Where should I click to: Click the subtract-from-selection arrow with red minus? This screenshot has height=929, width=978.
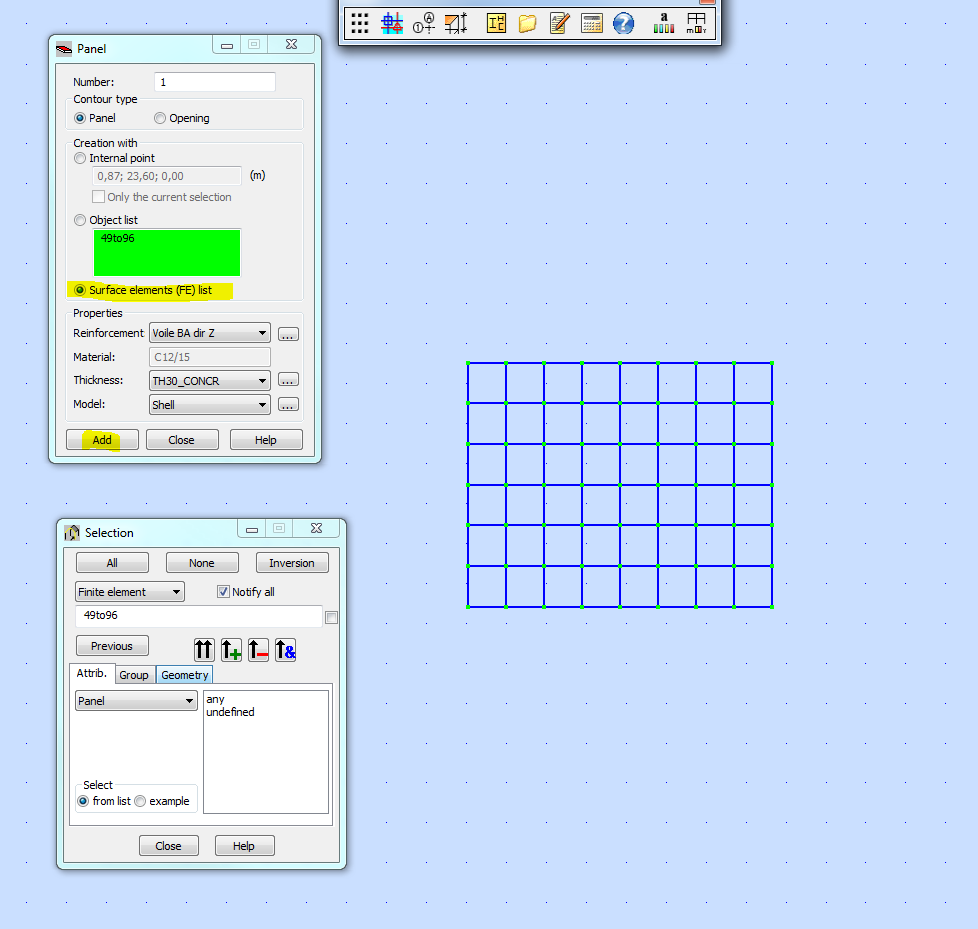(x=258, y=650)
